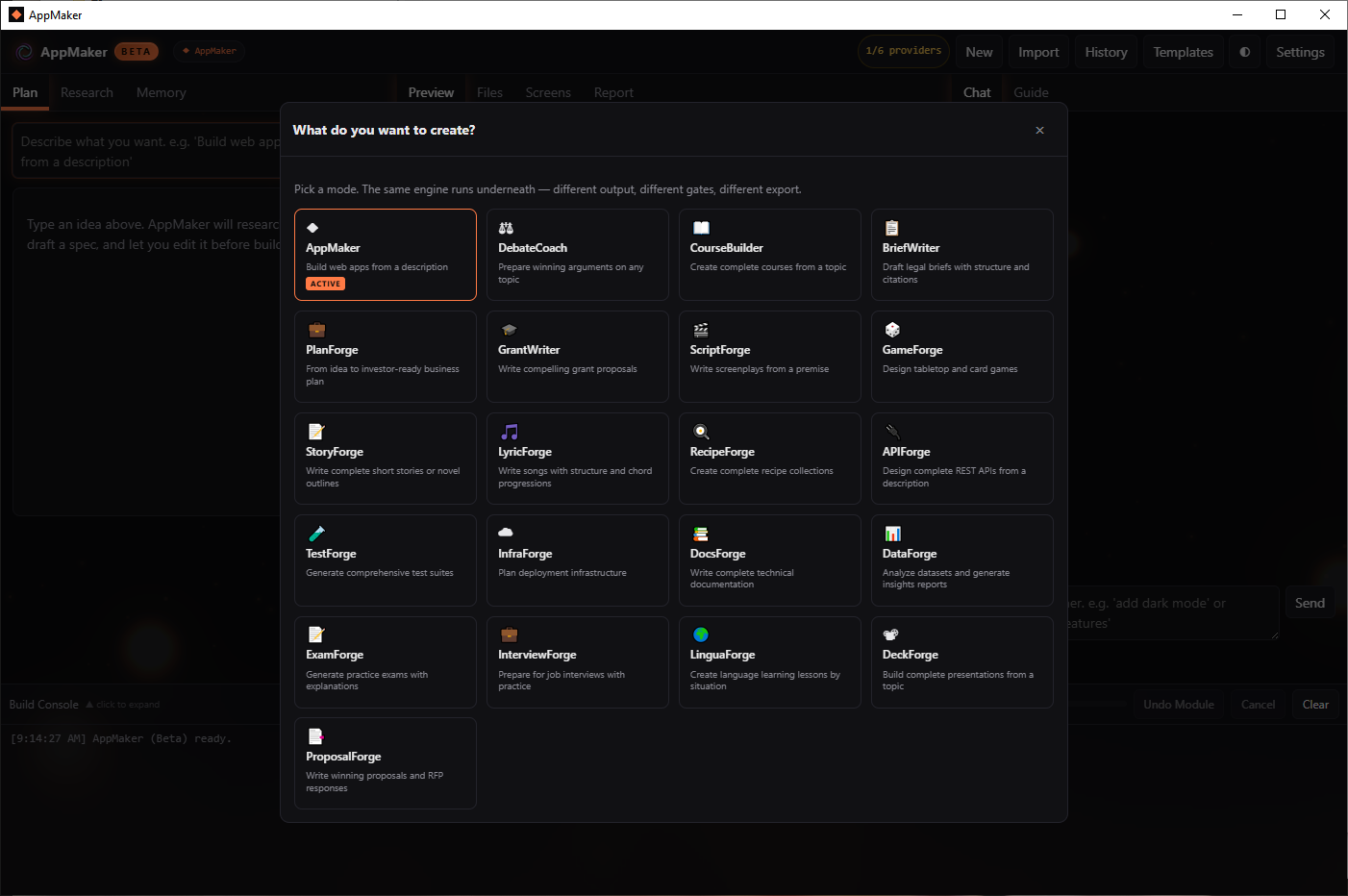Viewport: 1348px width, 896px height.
Task: Click the DebateCoach scales icon
Action: [506, 228]
